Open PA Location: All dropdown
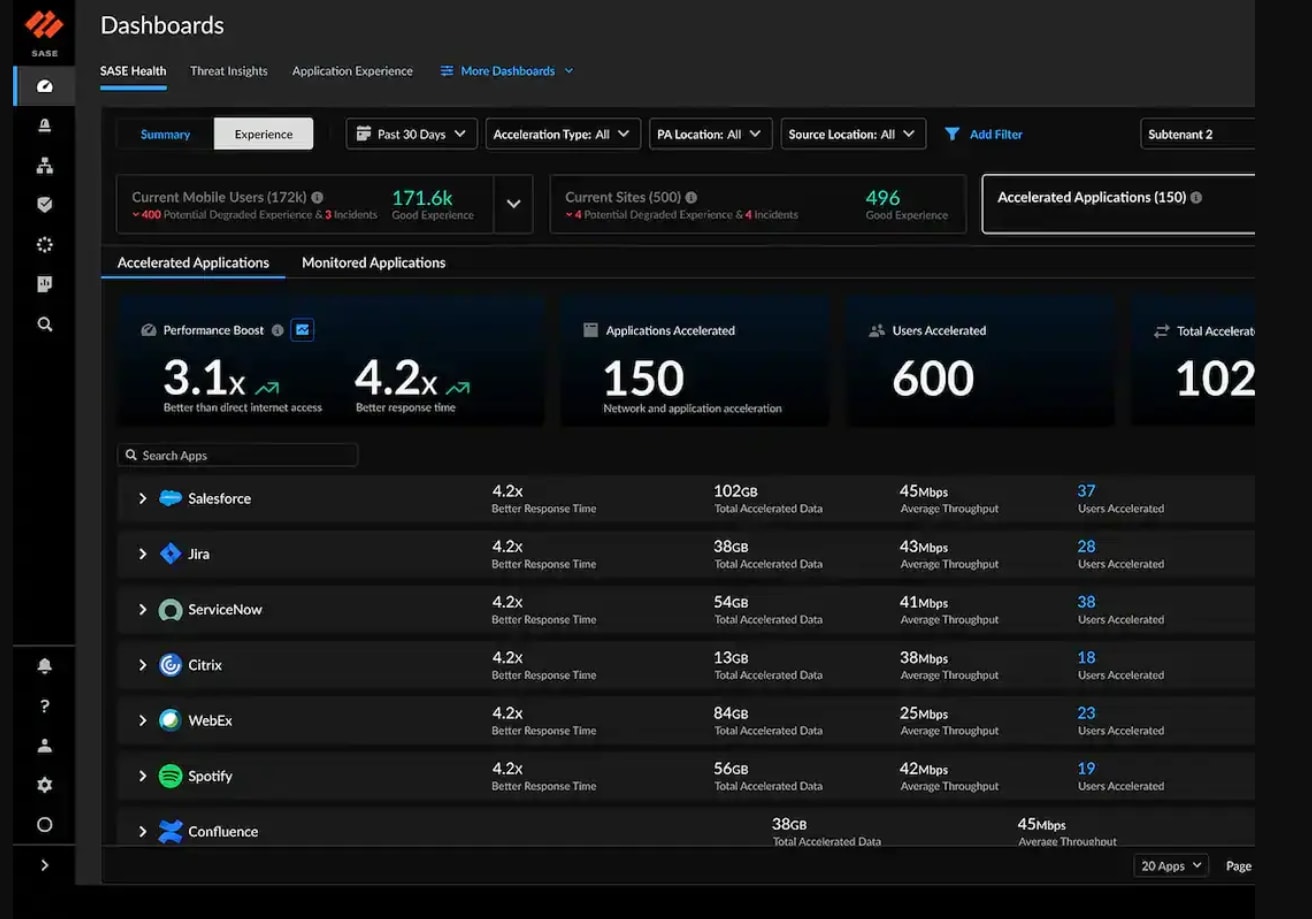Viewport: 1312px width, 919px height. coord(710,134)
